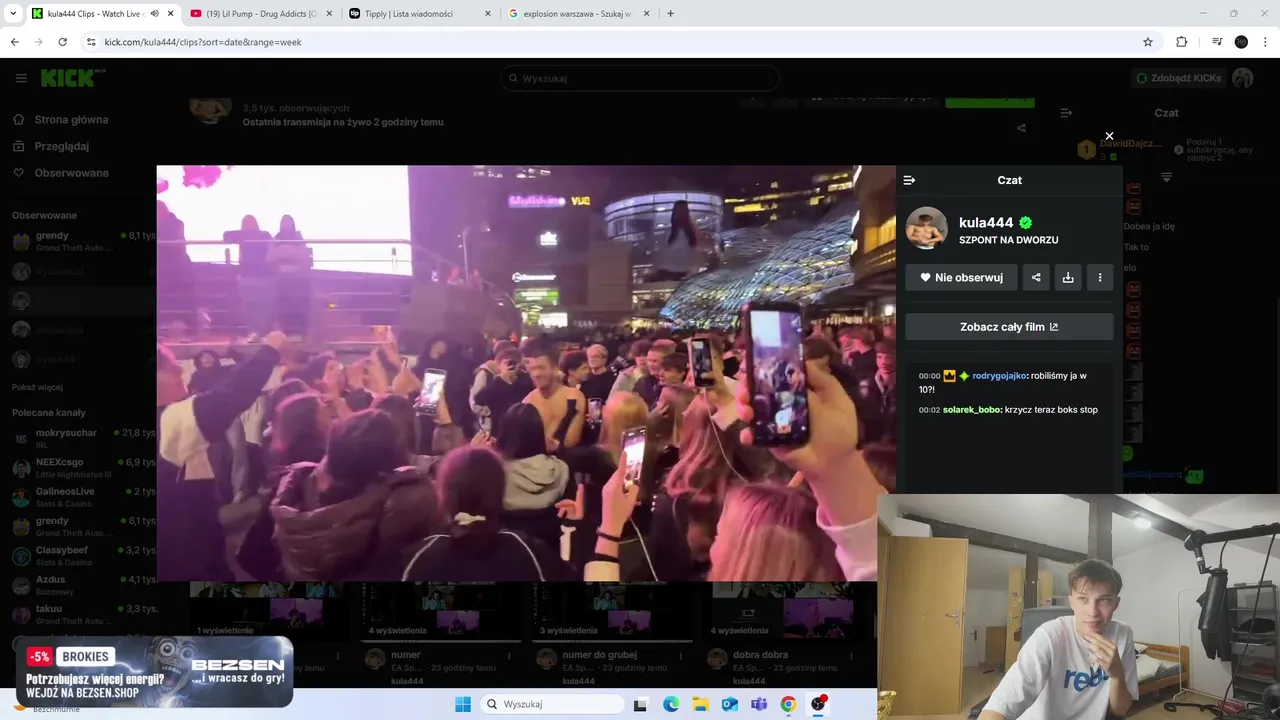Close the clip modal with X
Viewport: 1280px width, 720px height.
click(1109, 136)
